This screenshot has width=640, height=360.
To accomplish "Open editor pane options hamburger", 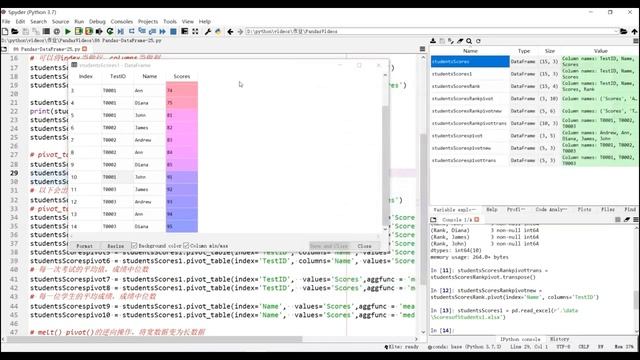I will [x=422, y=49].
